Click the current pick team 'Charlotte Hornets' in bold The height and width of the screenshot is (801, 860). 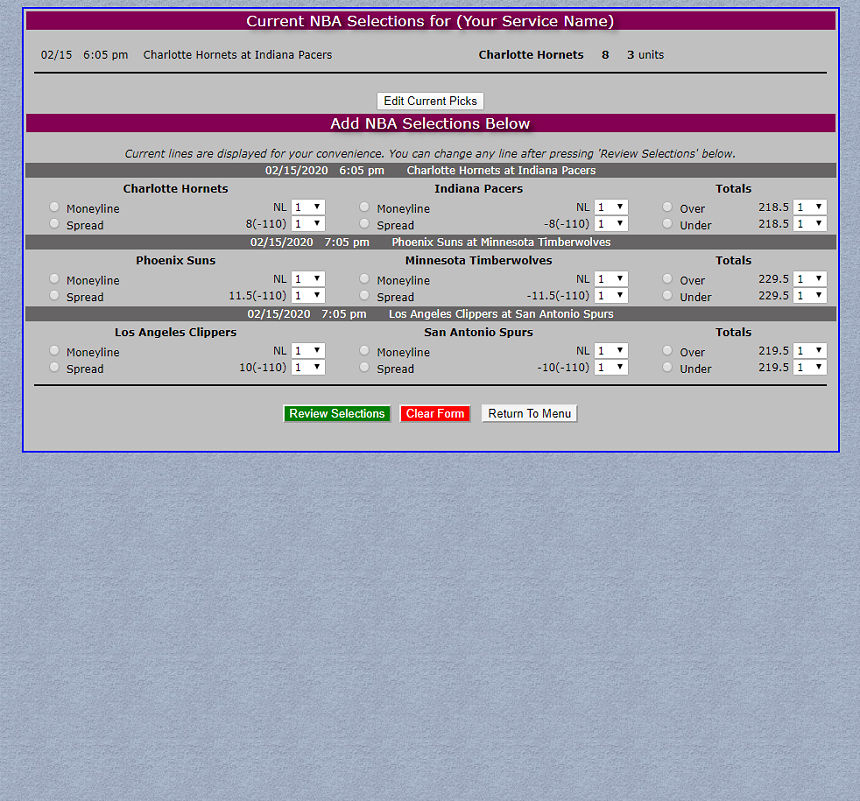tap(531, 55)
